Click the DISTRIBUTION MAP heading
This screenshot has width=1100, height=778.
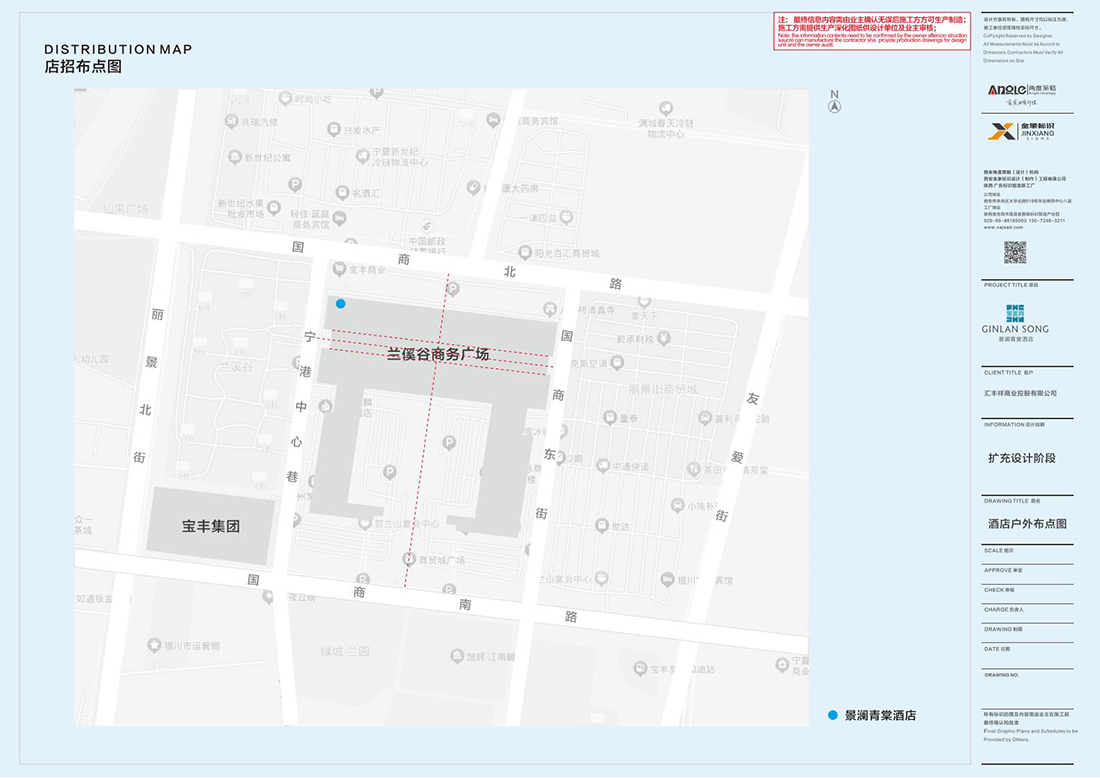[118, 49]
